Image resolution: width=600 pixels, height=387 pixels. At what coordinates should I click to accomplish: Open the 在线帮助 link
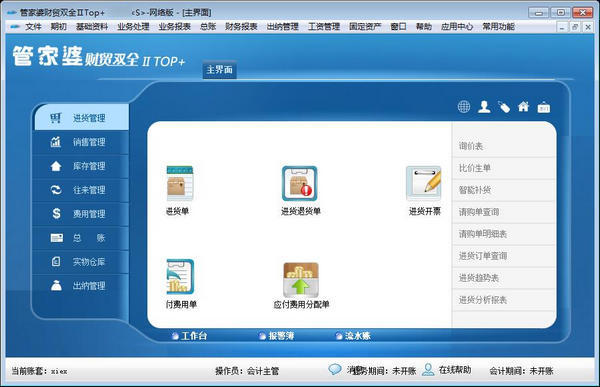[x=455, y=370]
